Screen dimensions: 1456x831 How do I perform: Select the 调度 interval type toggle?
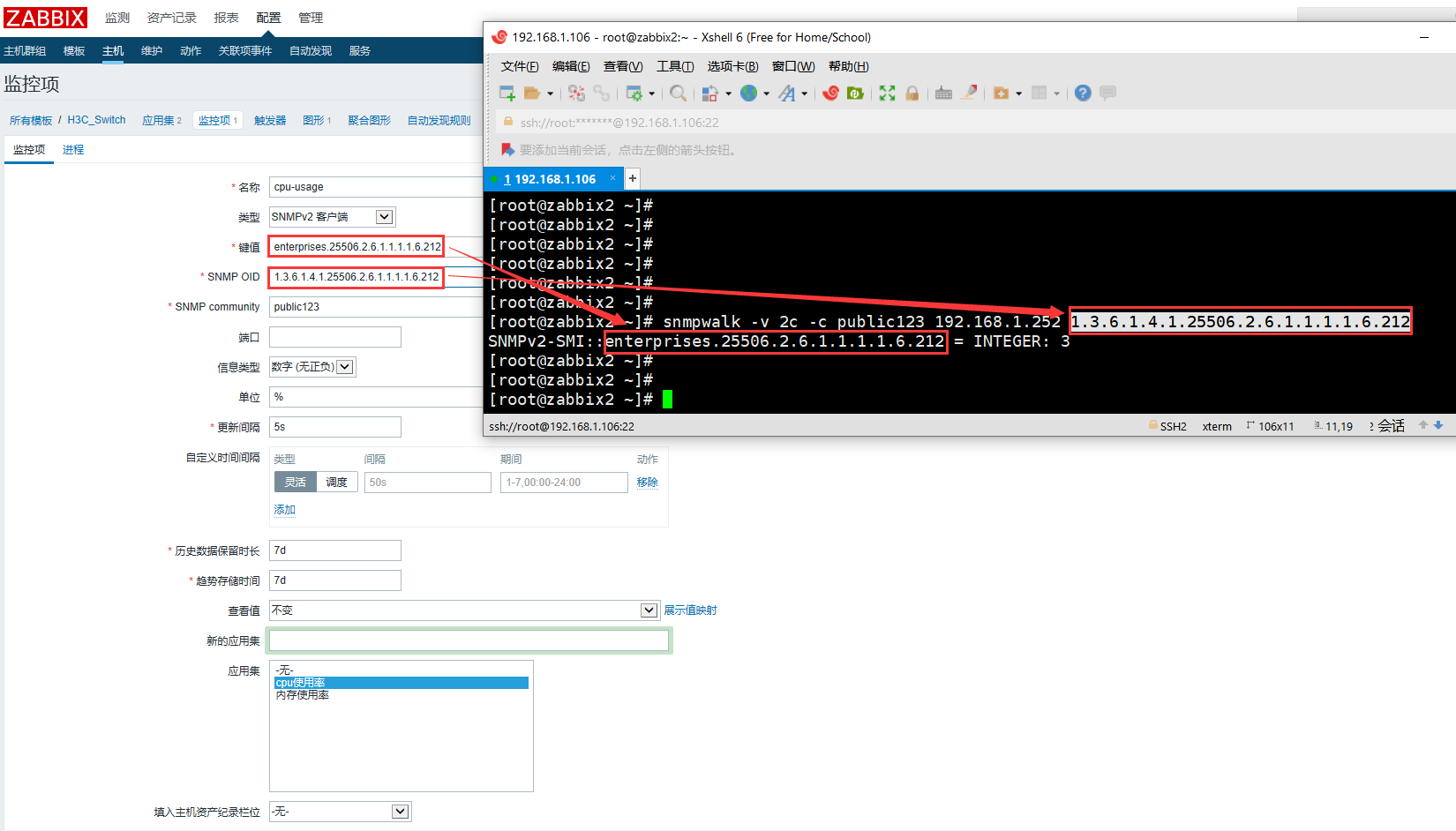[x=336, y=483]
